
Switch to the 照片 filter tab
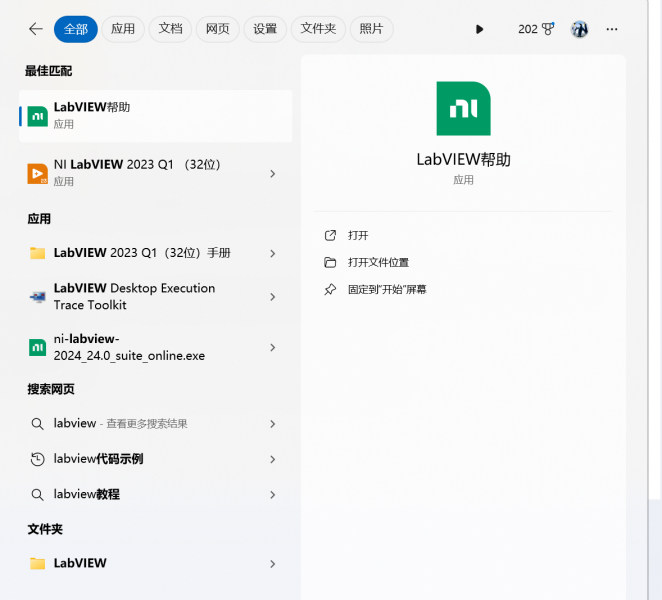coord(371,29)
